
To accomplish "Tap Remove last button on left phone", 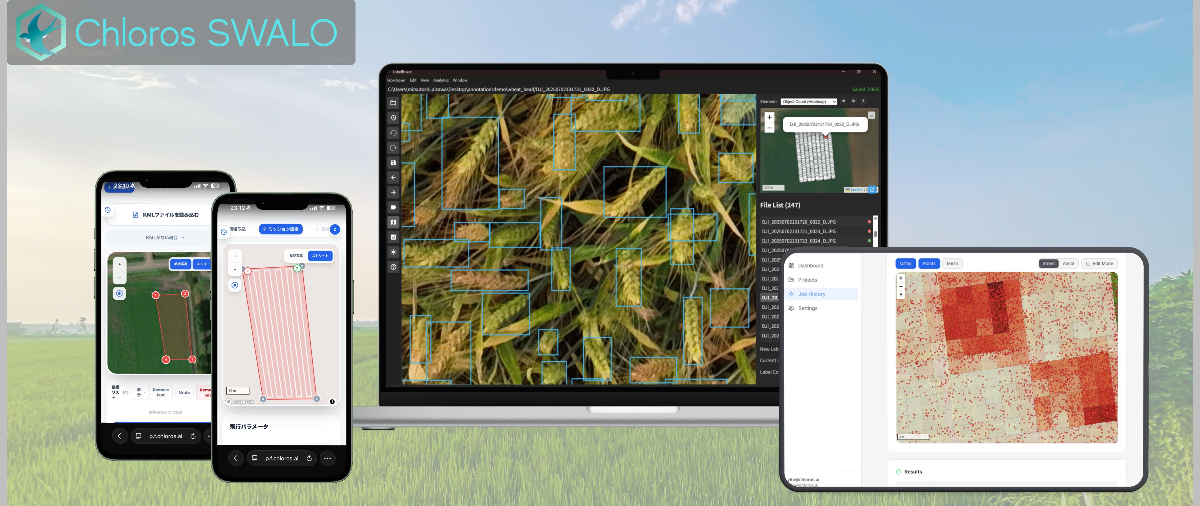I will coord(160,392).
